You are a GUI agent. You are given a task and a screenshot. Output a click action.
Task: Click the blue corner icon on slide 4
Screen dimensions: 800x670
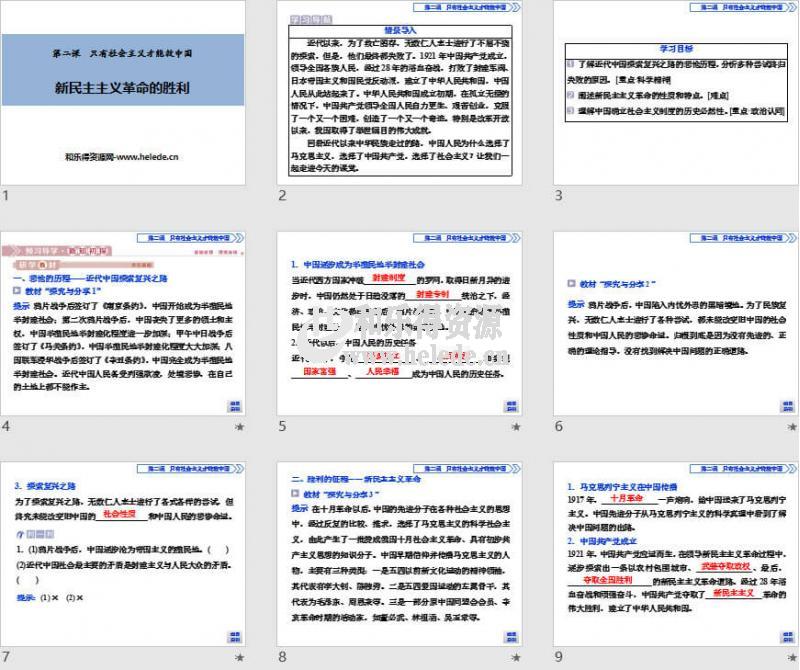coord(235,406)
